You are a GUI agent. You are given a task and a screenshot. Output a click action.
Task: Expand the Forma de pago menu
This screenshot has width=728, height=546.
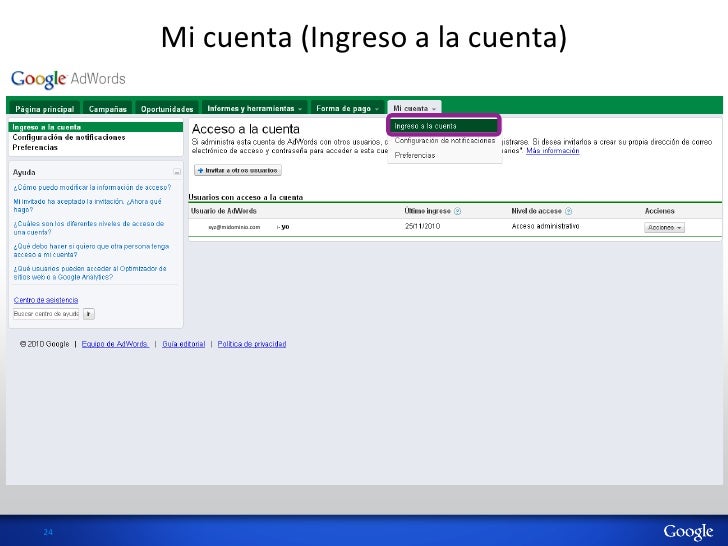(347, 108)
